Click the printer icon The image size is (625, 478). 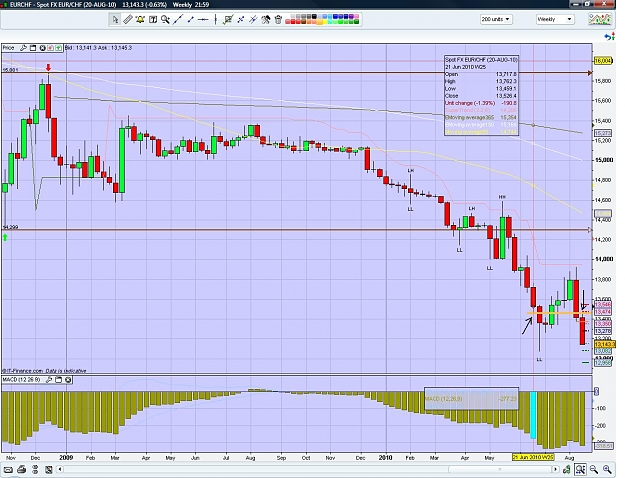click(x=22, y=470)
